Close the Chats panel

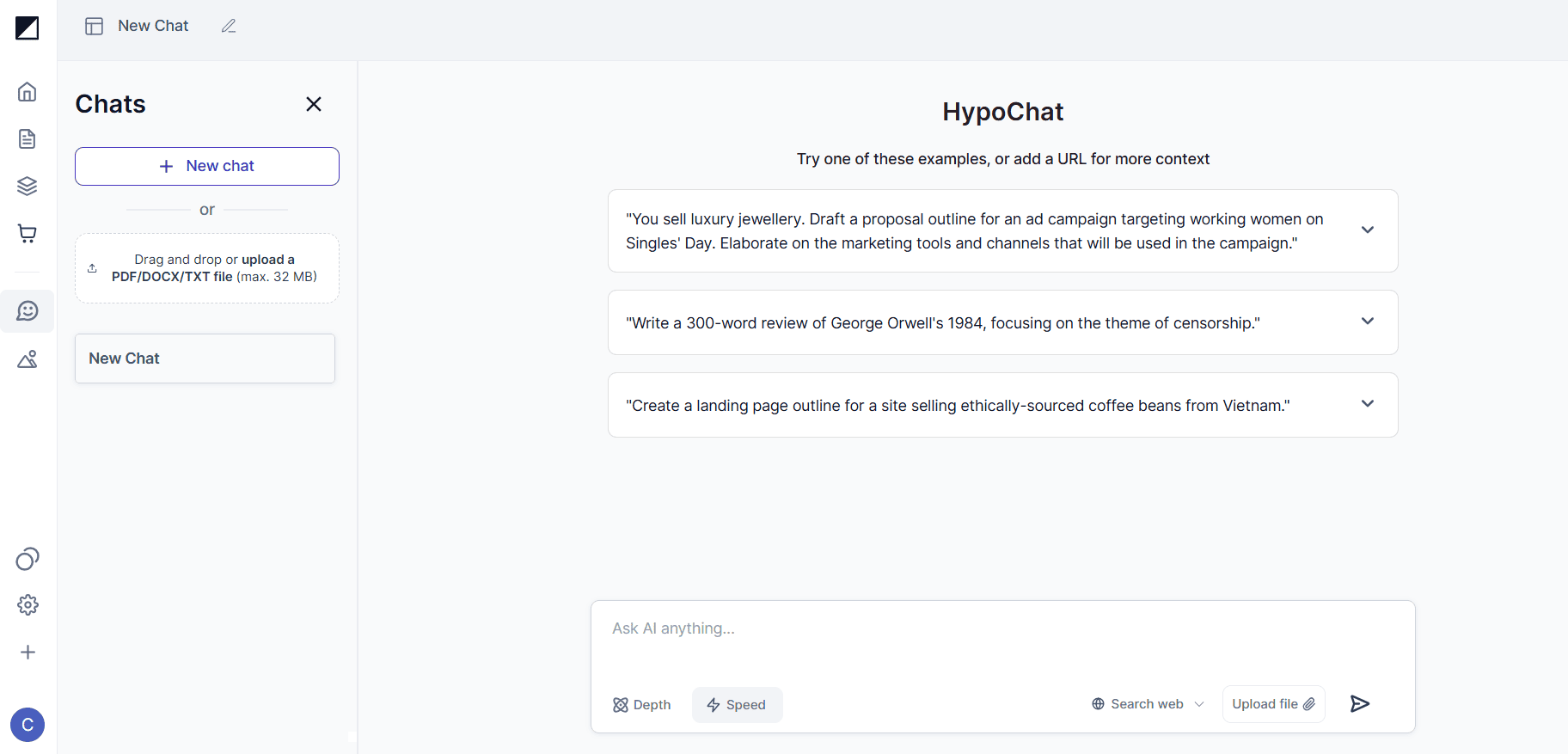point(314,104)
